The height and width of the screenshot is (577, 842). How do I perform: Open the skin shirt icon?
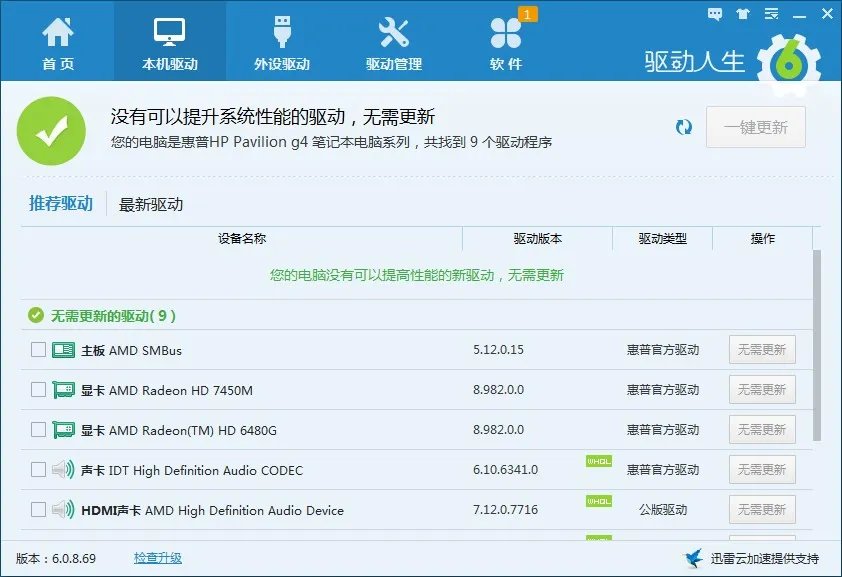pos(743,14)
